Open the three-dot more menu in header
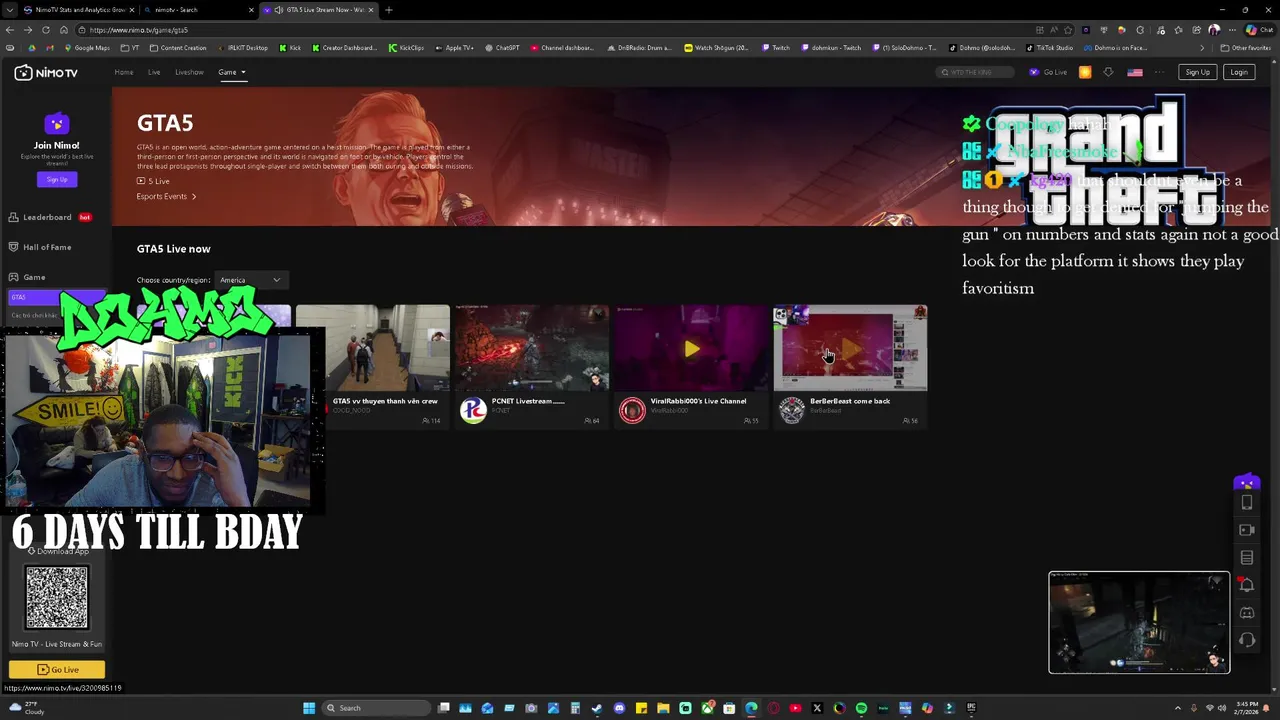Image resolution: width=1280 pixels, height=720 pixels. [x=1160, y=72]
